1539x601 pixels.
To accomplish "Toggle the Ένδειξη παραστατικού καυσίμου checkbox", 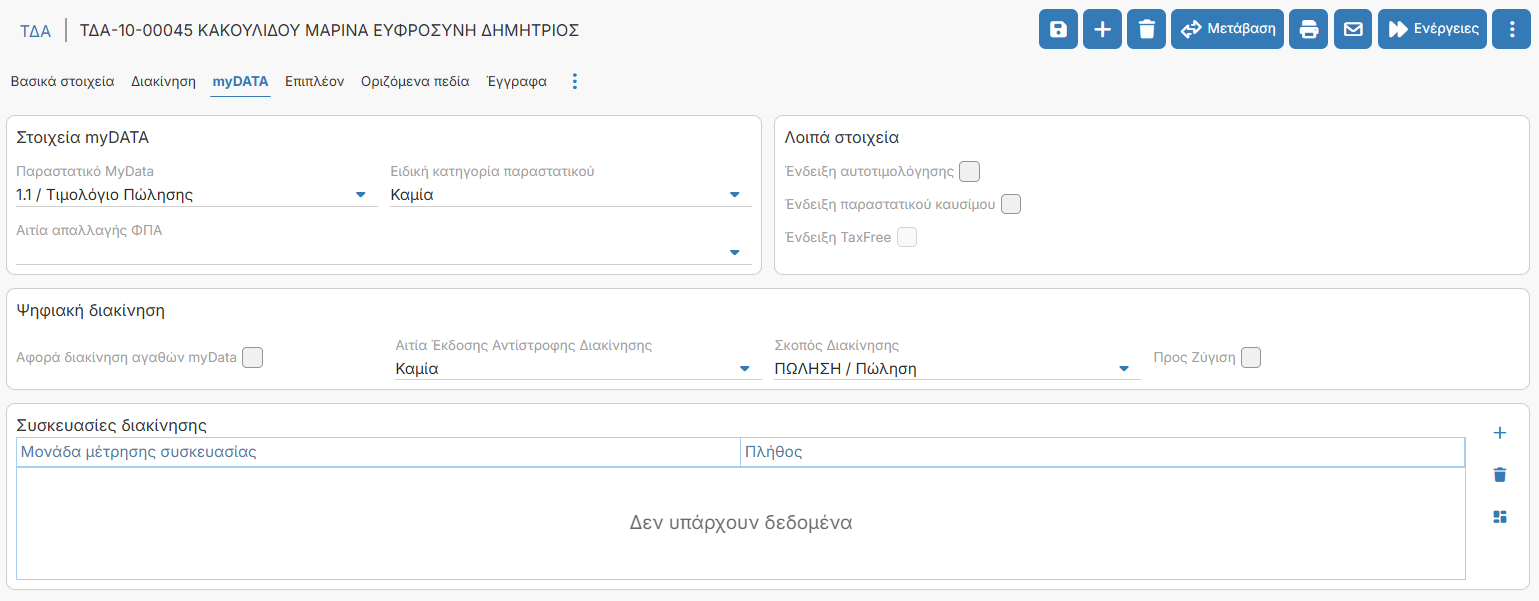I will (x=1011, y=204).
